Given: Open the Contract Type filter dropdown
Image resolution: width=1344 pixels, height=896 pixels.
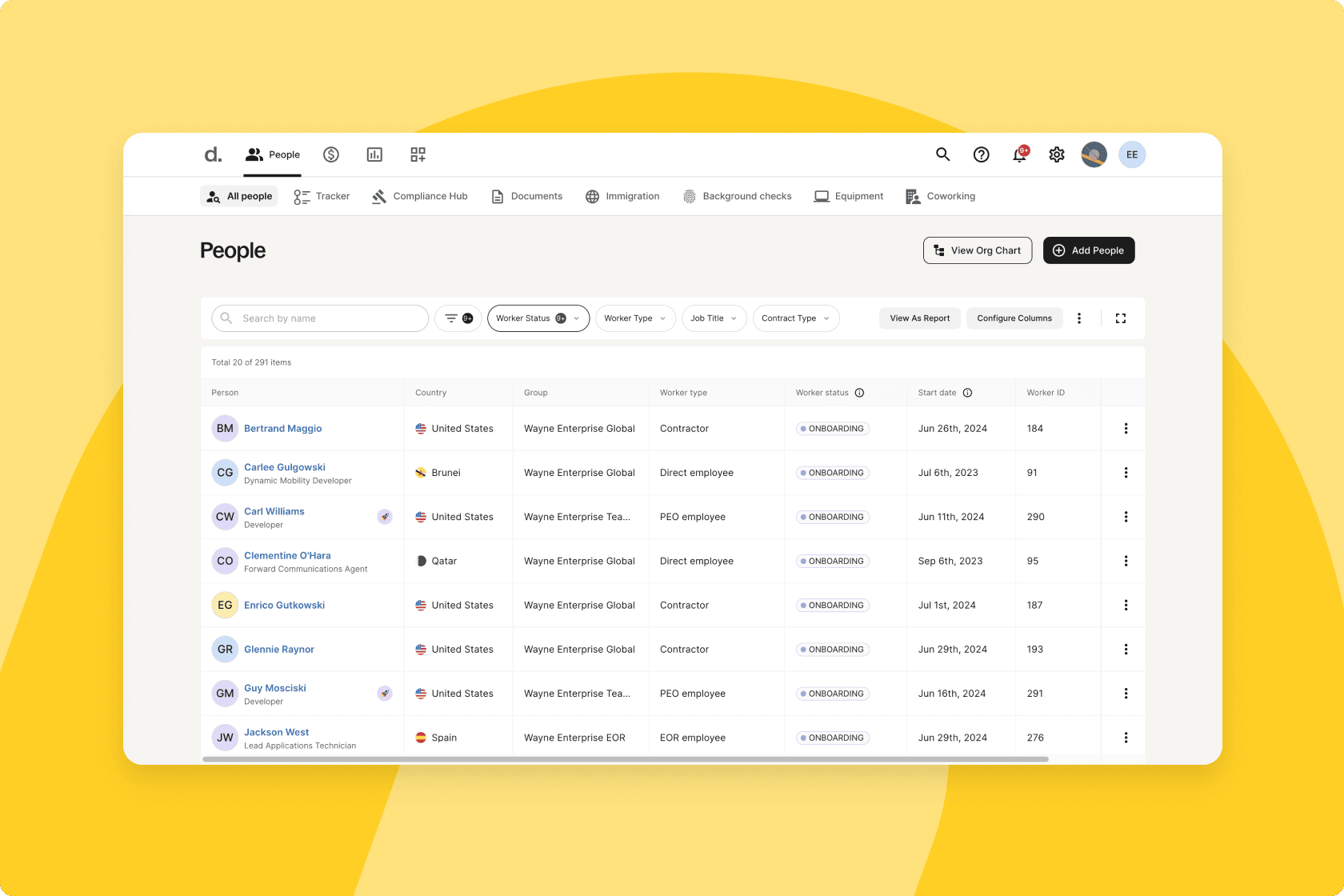Looking at the screenshot, I should coord(795,318).
